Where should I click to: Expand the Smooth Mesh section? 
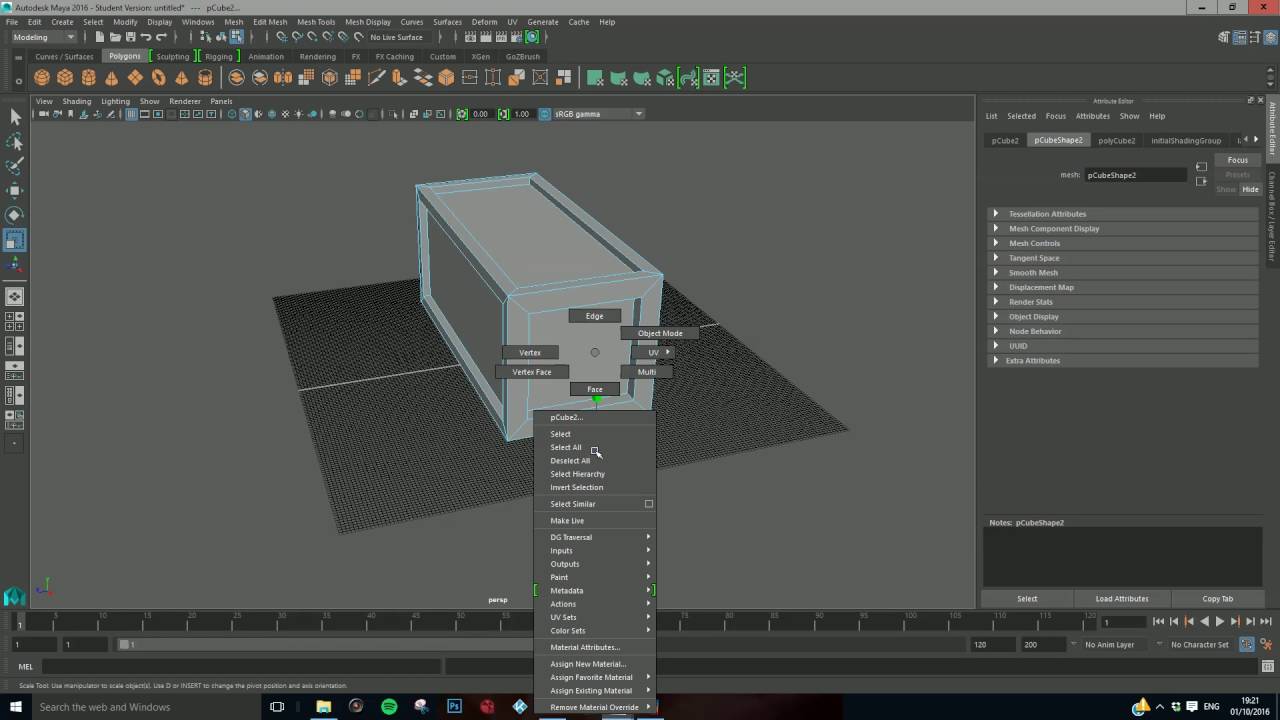click(1122, 272)
